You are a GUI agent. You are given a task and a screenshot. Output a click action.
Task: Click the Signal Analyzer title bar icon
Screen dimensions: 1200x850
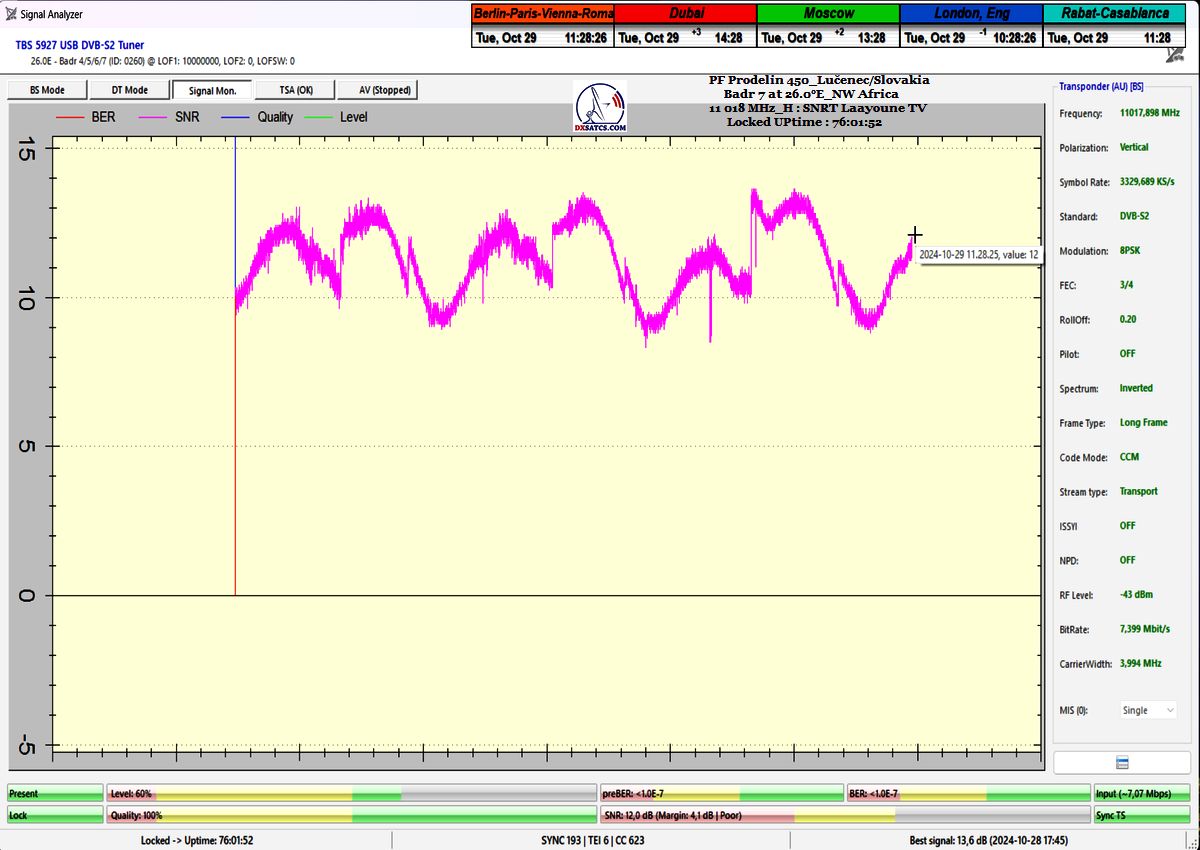pyautogui.click(x=10, y=14)
